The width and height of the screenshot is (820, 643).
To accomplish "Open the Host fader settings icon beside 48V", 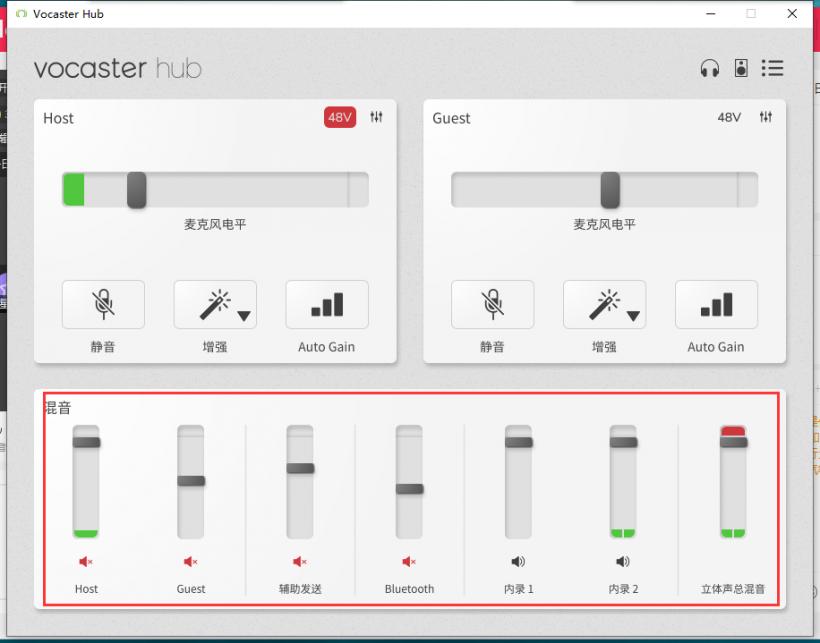I will pos(376,117).
